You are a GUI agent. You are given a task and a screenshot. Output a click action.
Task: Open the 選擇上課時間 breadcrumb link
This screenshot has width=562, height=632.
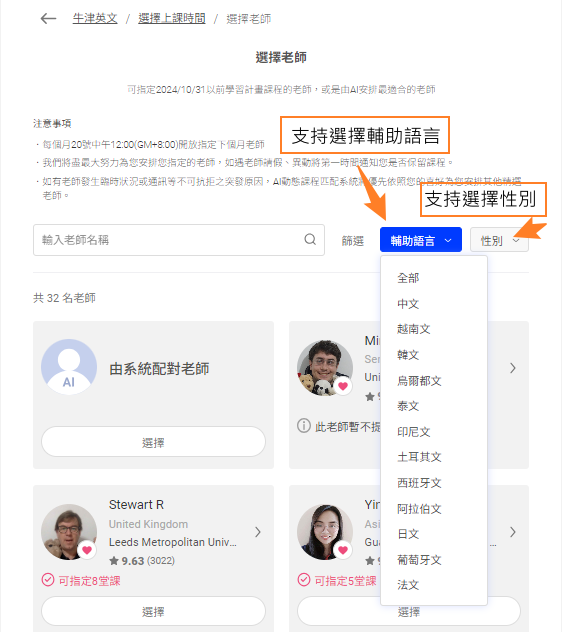(172, 19)
